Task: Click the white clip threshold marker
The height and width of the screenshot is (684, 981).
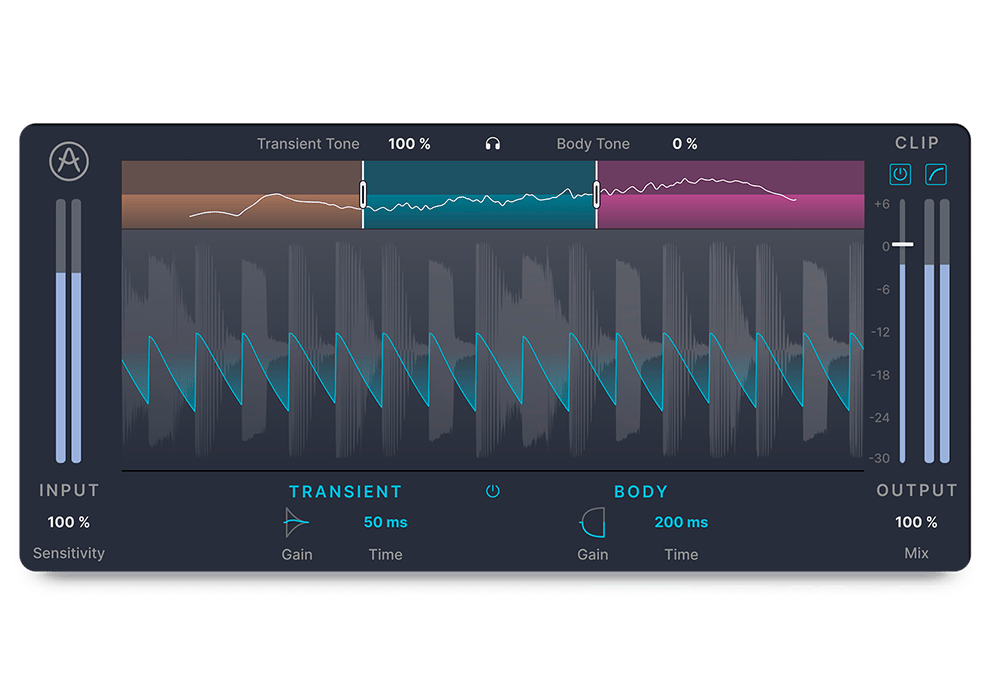Action: click(903, 244)
